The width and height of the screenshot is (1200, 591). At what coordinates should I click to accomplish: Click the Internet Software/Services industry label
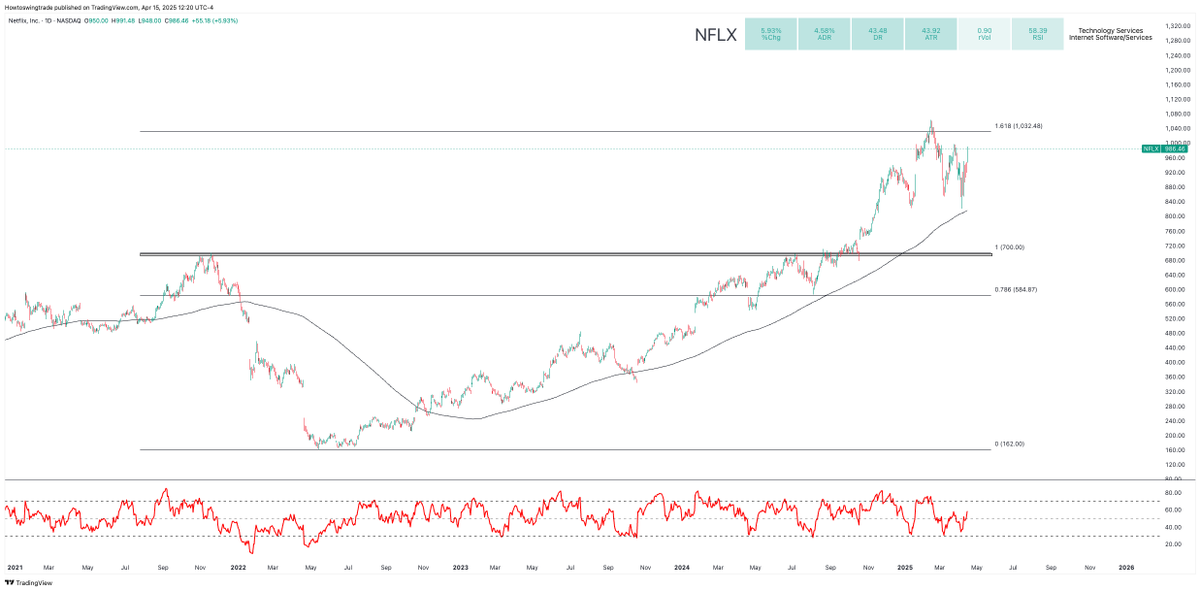point(1110,38)
